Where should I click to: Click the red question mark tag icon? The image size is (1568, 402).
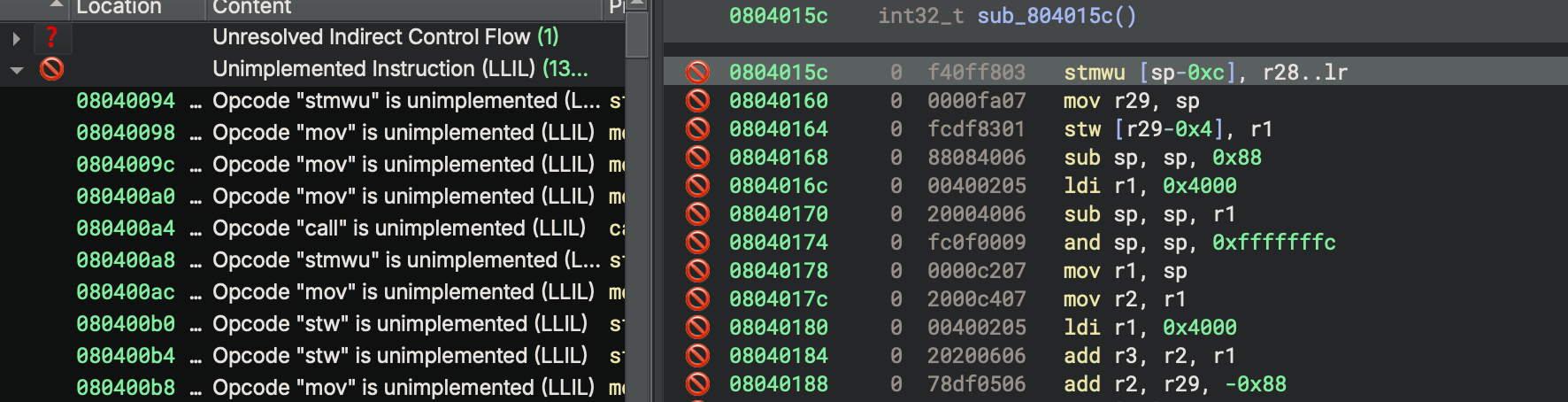pos(51,37)
